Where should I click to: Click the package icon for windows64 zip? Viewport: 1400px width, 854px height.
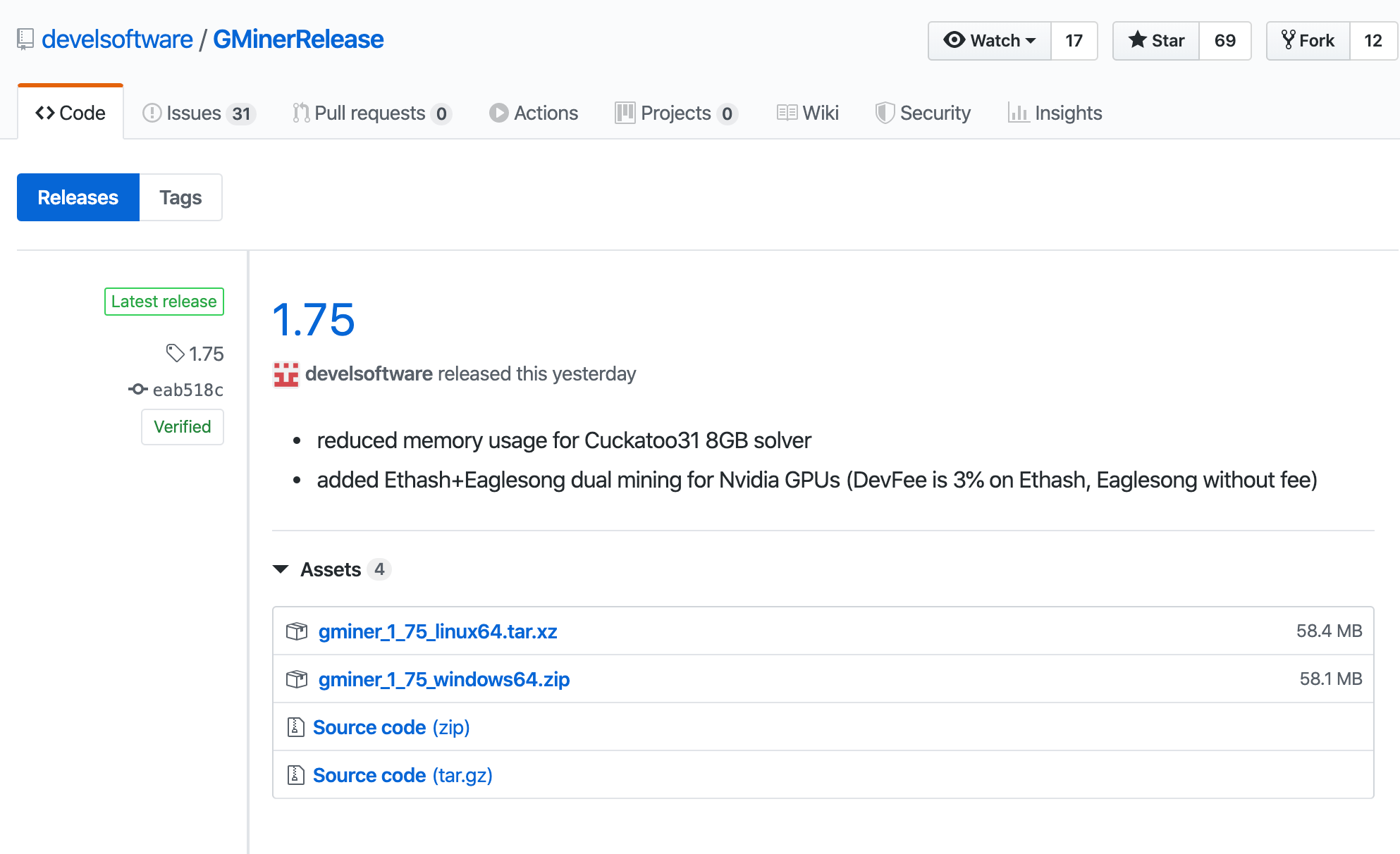(297, 679)
